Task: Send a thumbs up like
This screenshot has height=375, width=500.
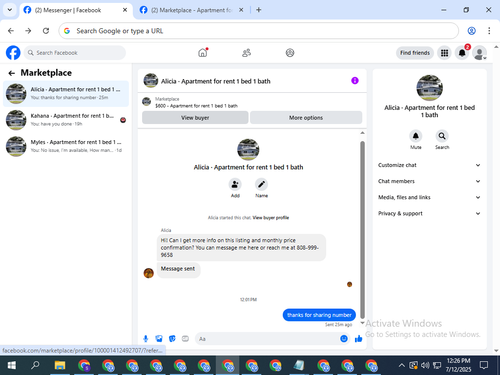Action: [359, 339]
